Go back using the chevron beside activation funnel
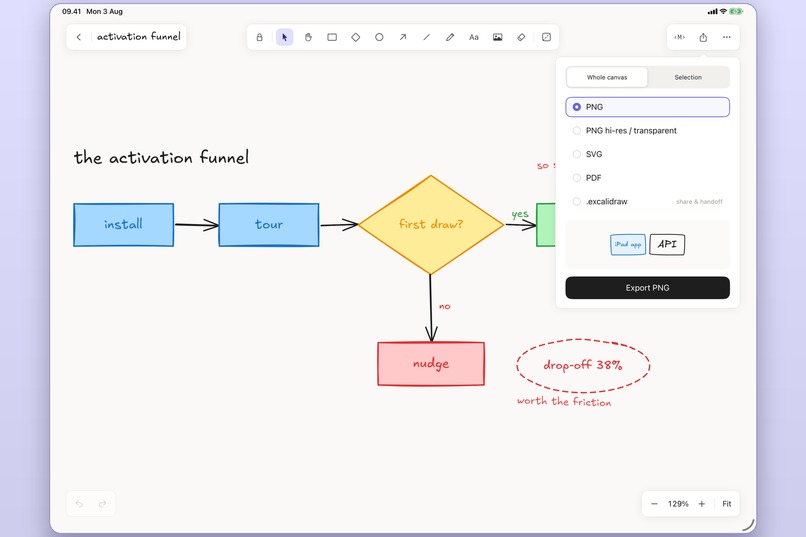The width and height of the screenshot is (806, 537). [79, 37]
